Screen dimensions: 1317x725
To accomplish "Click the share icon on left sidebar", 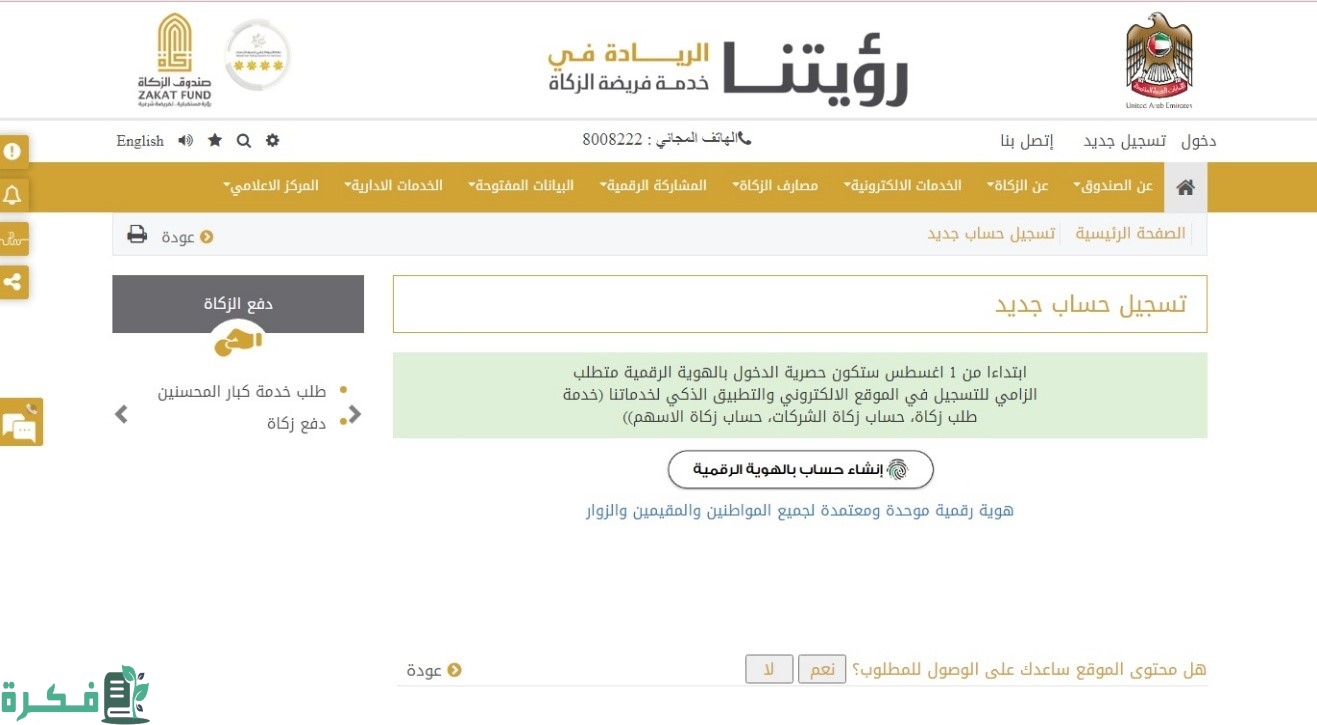I will click(x=13, y=282).
